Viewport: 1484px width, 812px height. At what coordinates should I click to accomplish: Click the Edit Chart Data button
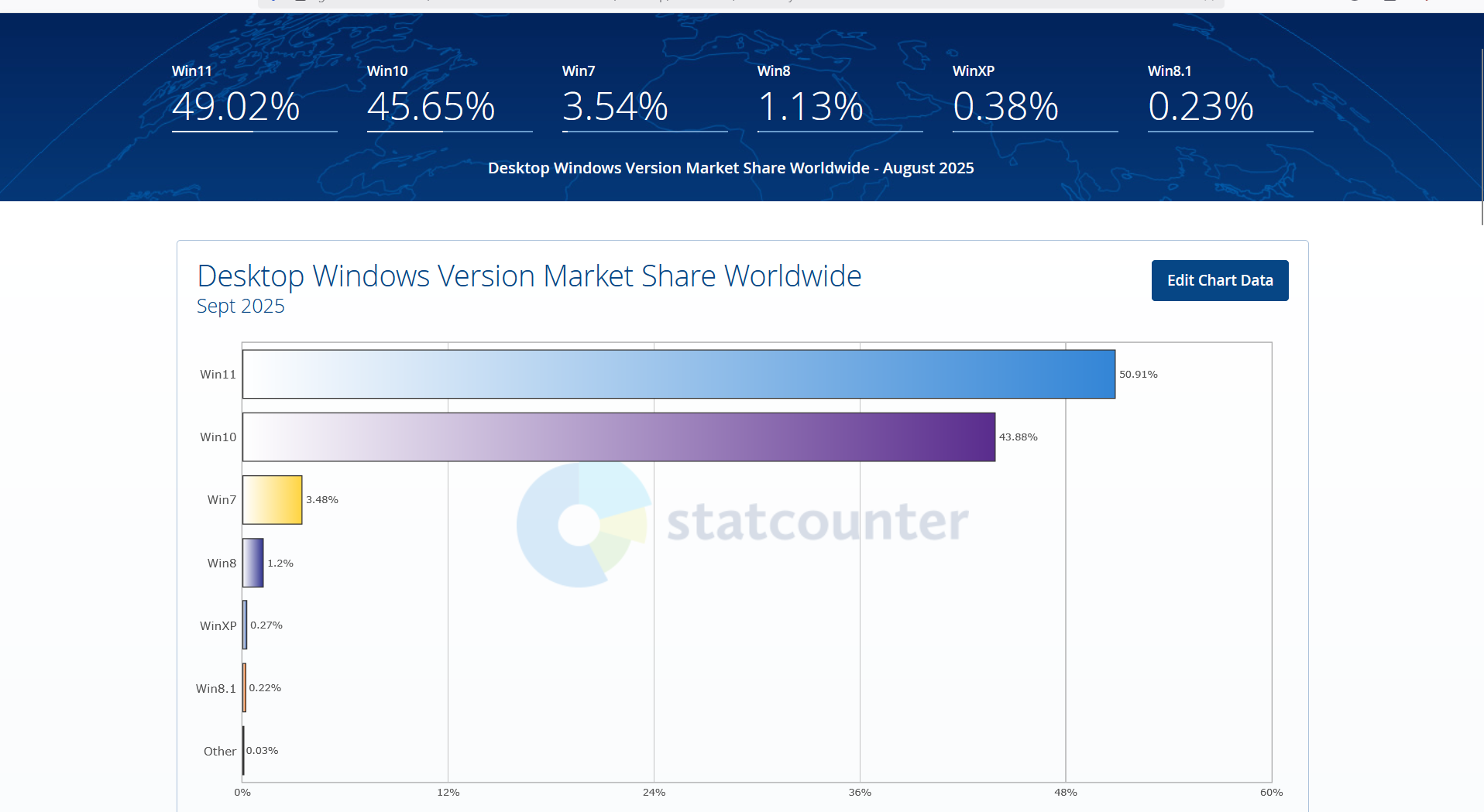(x=1220, y=280)
